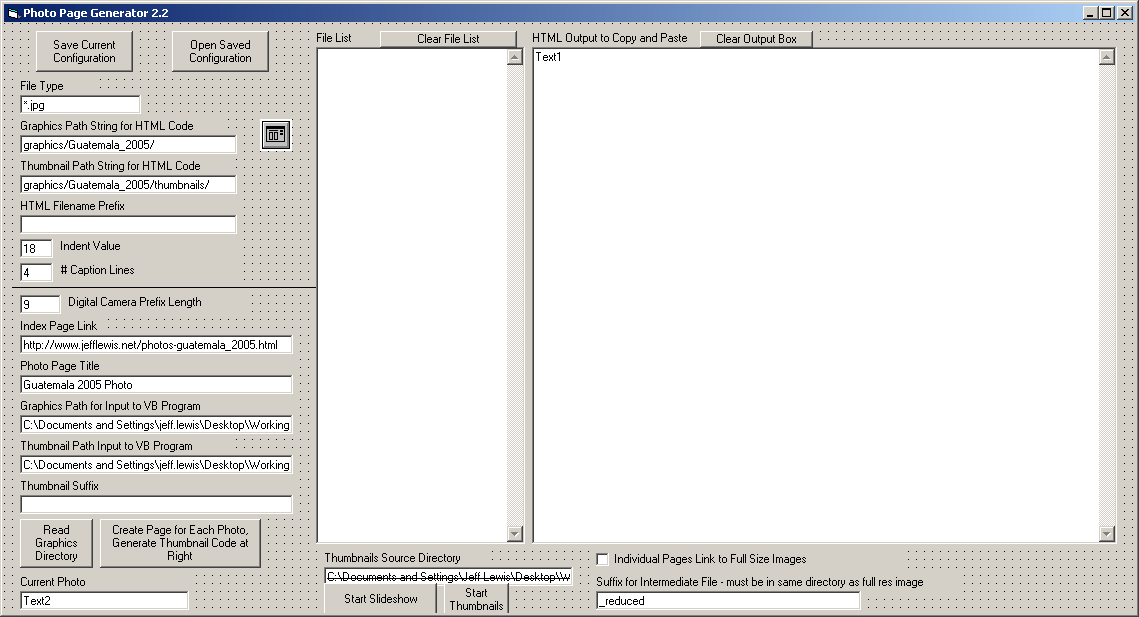The height and width of the screenshot is (617, 1139).
Task: Click 'HTML Output to Copy and Paste' label
Action: (609, 38)
